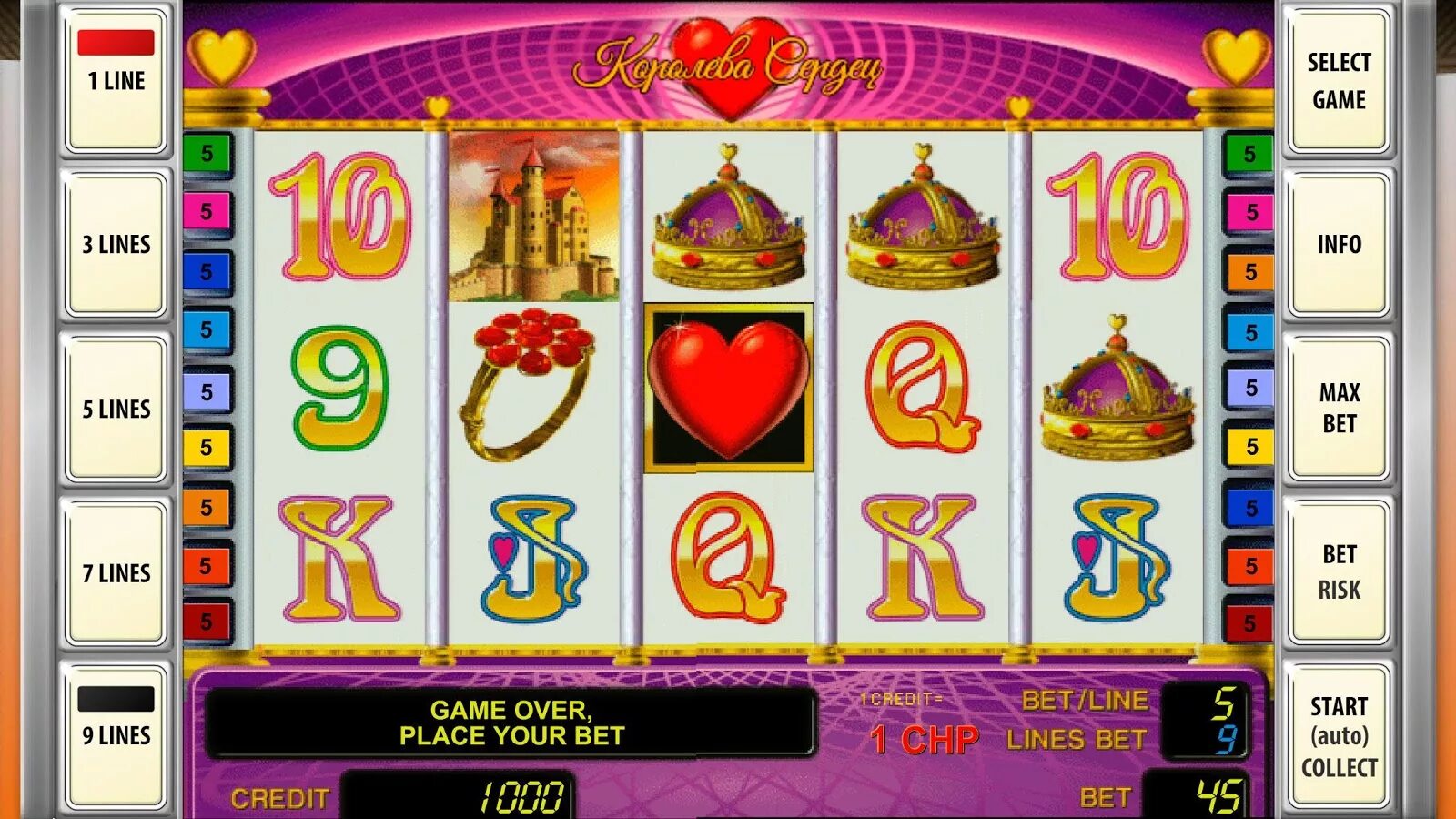
Task: Choose the 5 LINES option
Action: pos(116,409)
